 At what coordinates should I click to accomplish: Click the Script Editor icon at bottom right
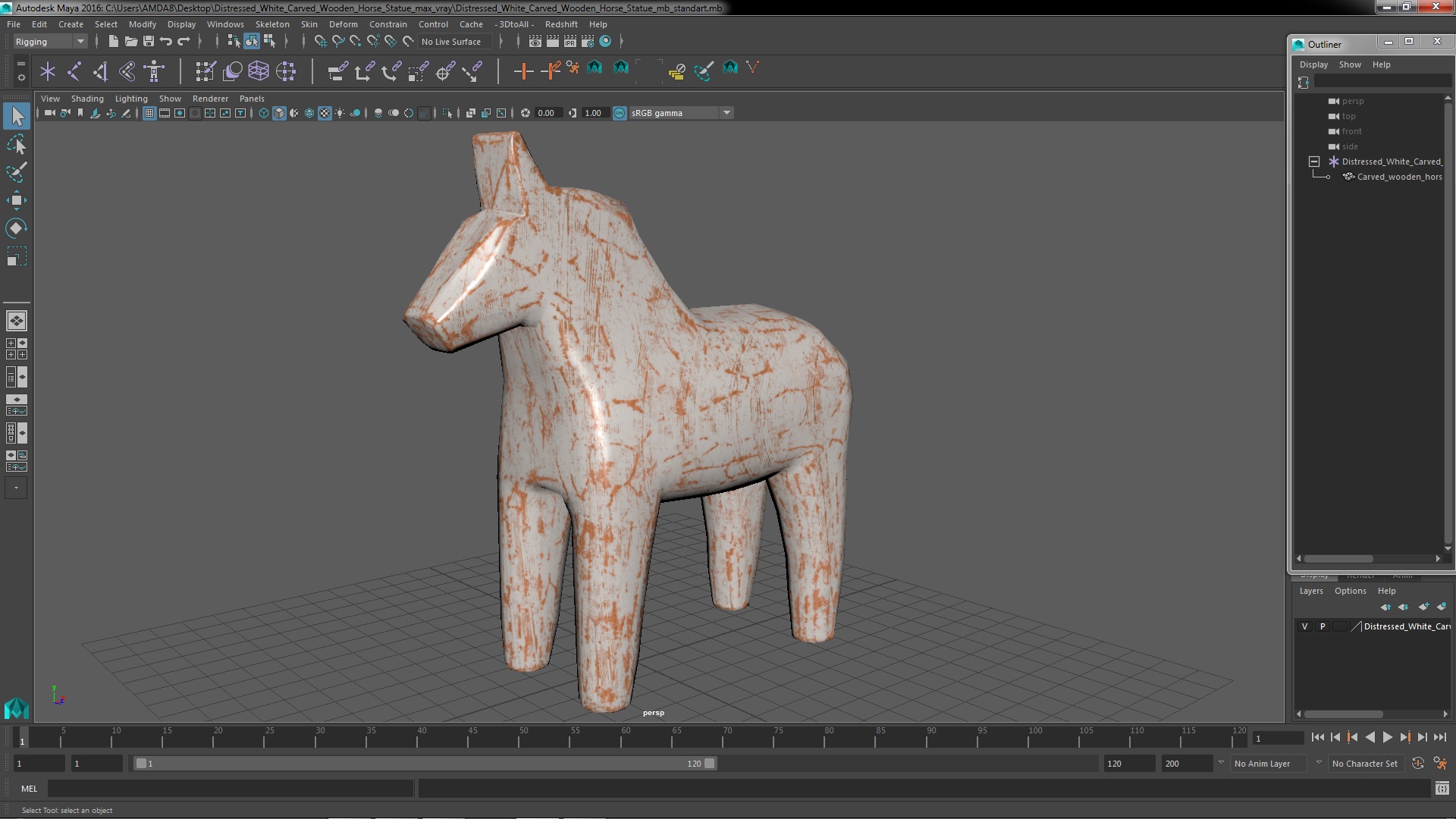point(1442,789)
